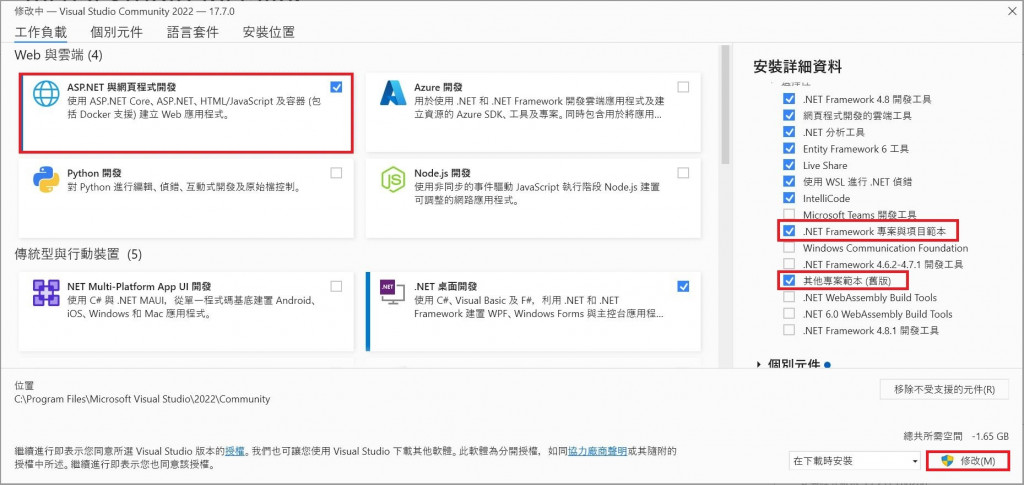Click the Node.js development logo icon

point(393,180)
